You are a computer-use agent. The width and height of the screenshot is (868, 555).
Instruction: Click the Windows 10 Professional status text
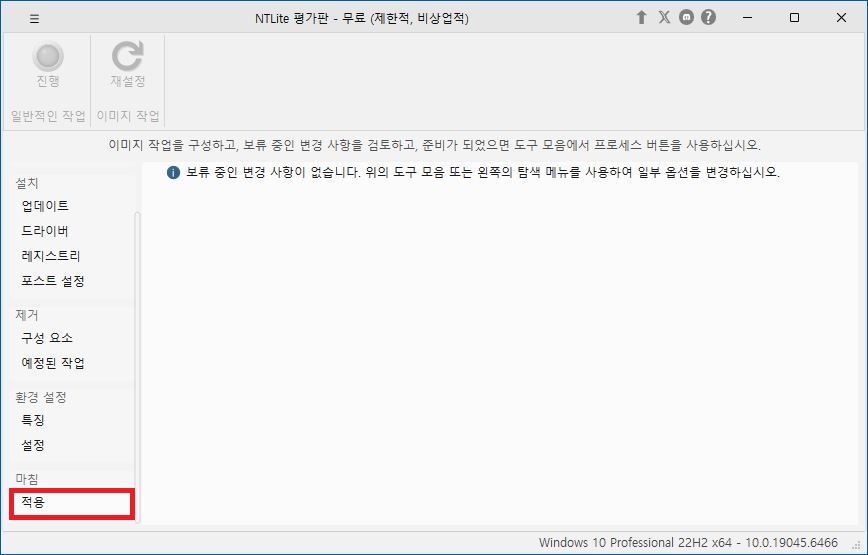(x=688, y=543)
